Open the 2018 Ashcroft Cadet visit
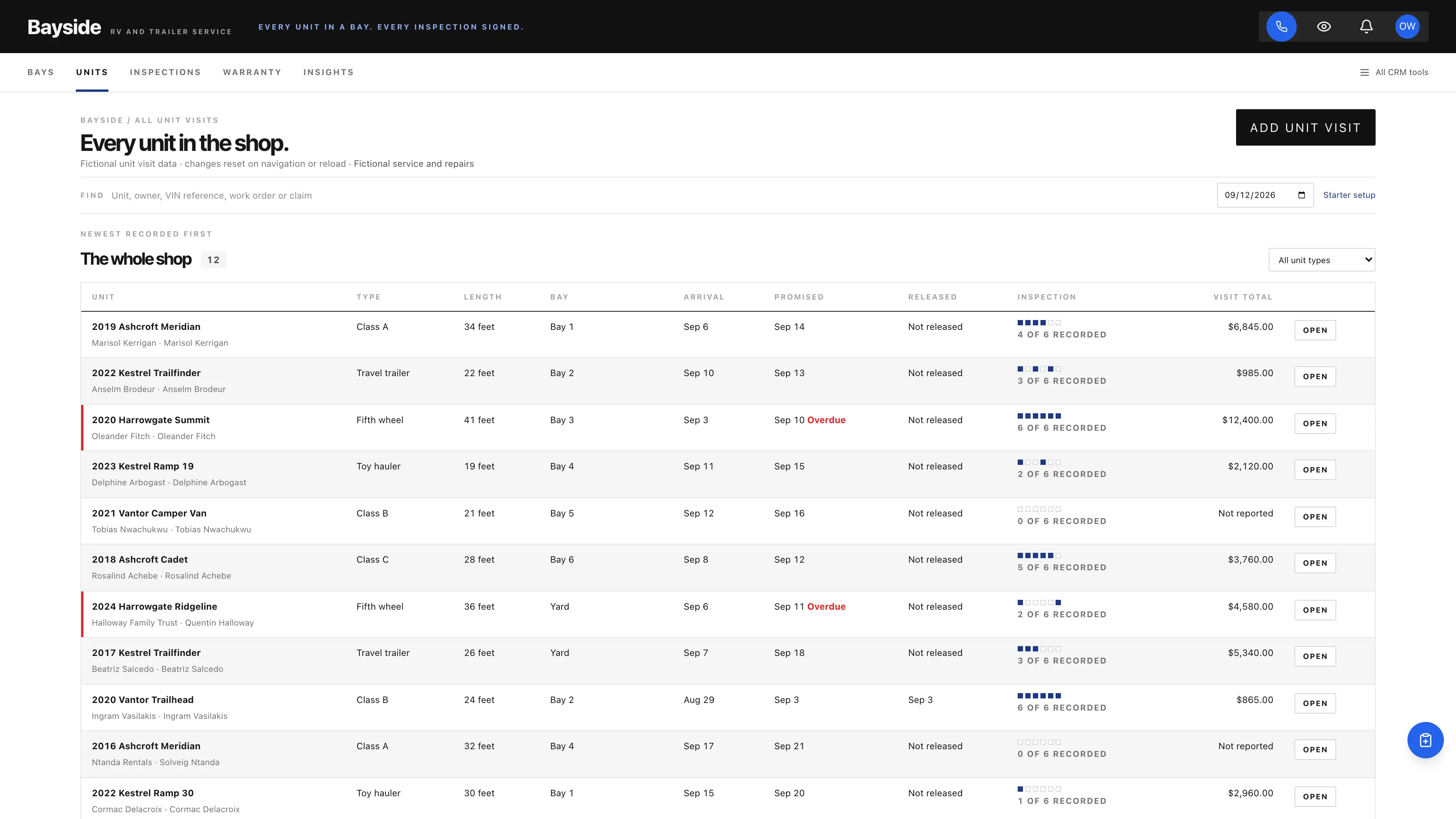This screenshot has height=819, width=1456. (x=1315, y=563)
